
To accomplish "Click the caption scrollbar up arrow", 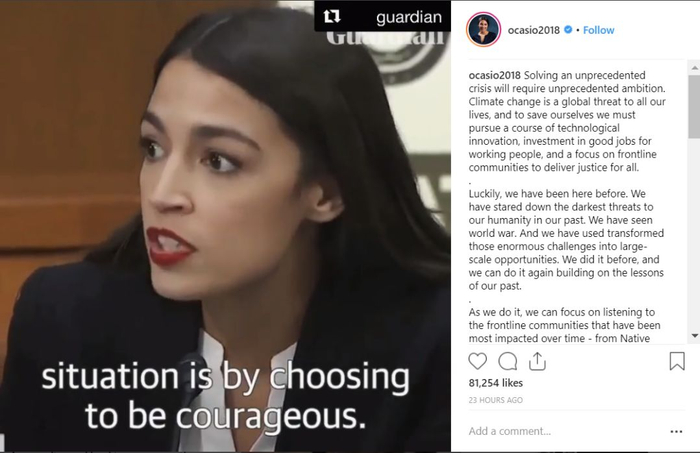I will 695,68.
